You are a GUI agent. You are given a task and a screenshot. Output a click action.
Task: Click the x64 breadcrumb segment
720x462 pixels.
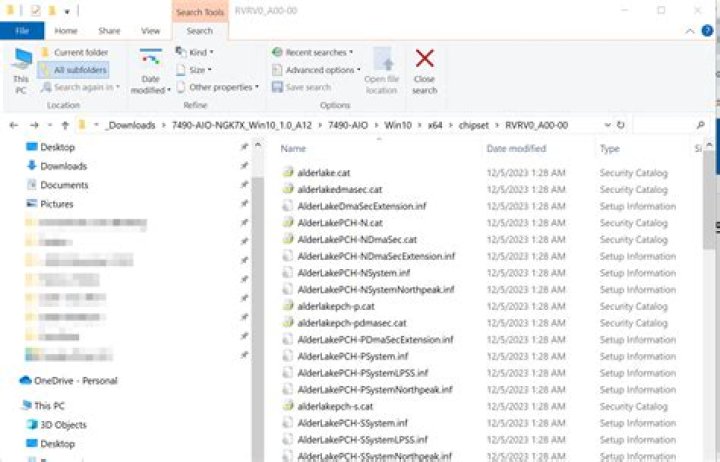coord(435,125)
